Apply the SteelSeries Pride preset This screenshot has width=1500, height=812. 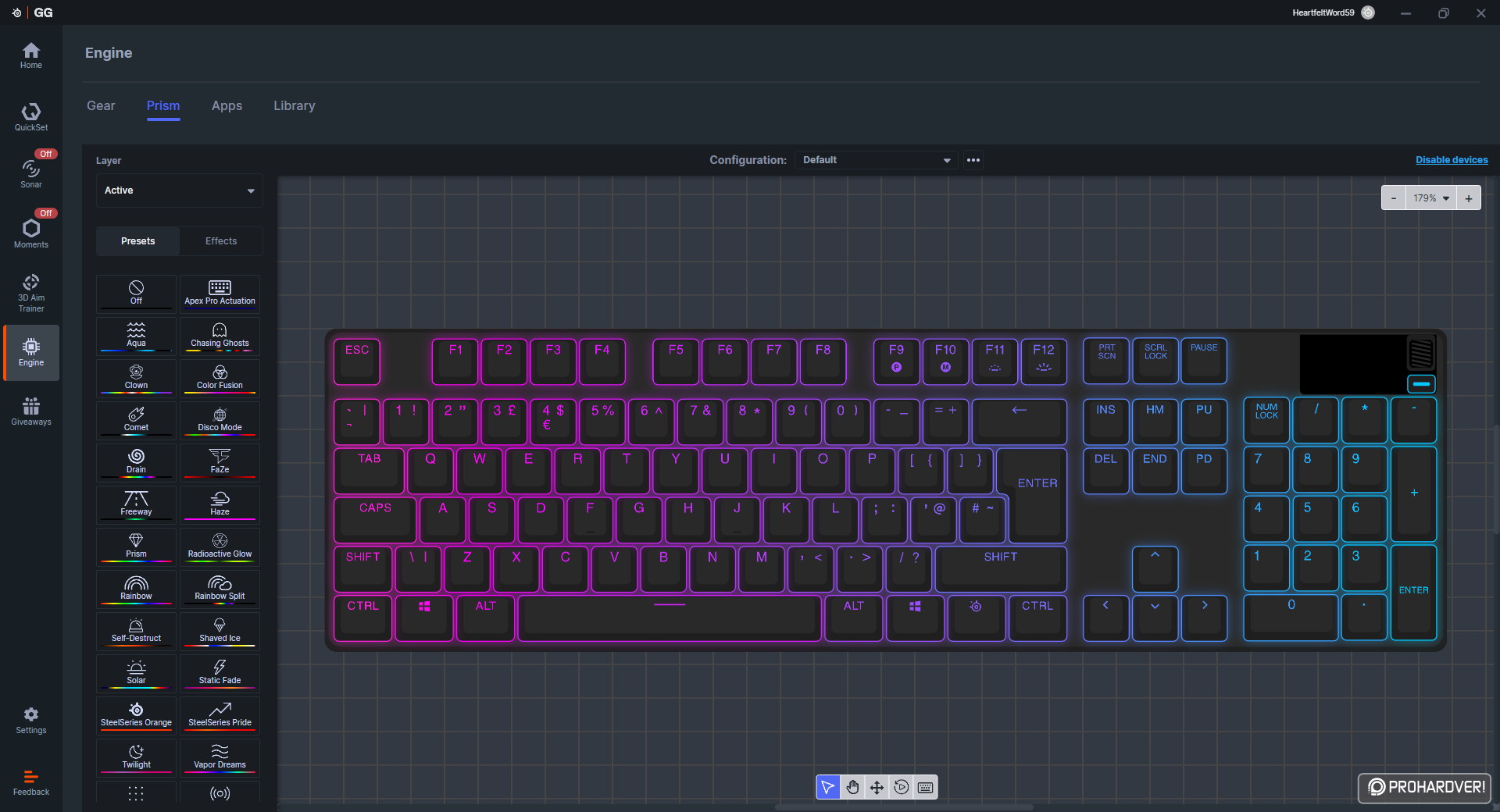pyautogui.click(x=220, y=715)
